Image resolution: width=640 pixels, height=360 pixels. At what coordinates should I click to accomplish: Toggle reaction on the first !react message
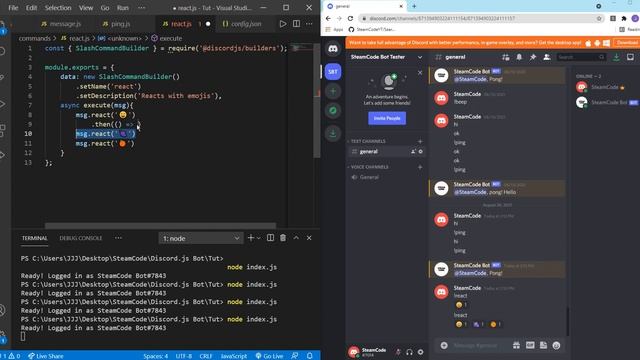[461, 305]
